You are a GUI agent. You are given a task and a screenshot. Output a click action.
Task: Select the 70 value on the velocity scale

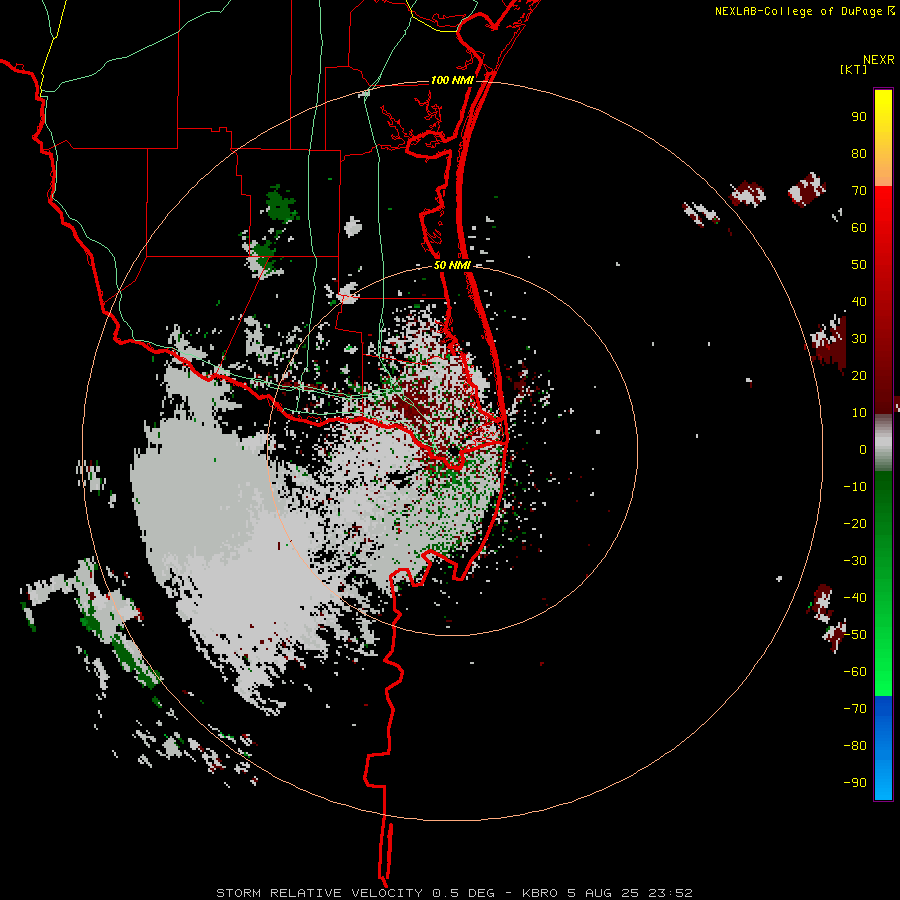[859, 191]
